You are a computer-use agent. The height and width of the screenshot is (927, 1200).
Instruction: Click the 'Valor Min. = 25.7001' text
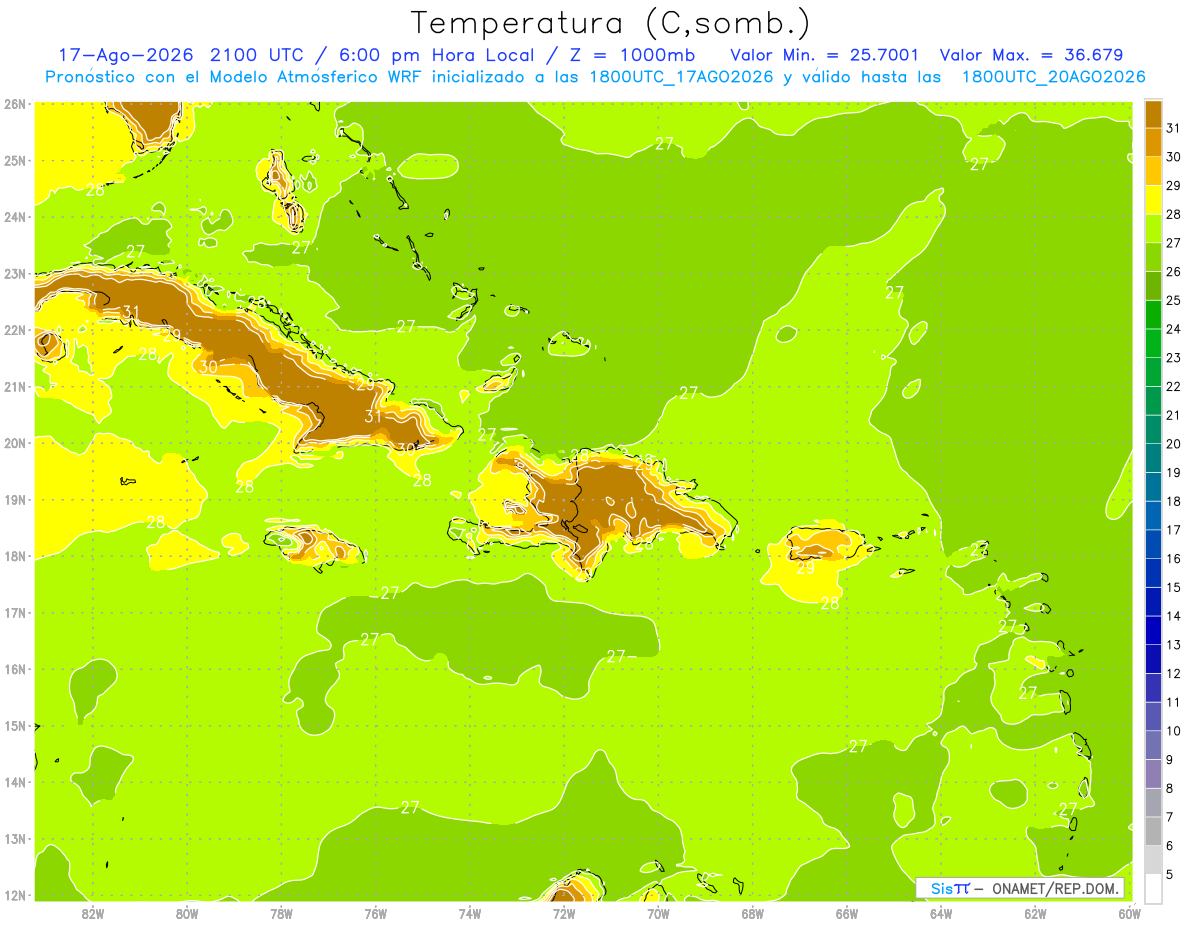pyautogui.click(x=825, y=54)
